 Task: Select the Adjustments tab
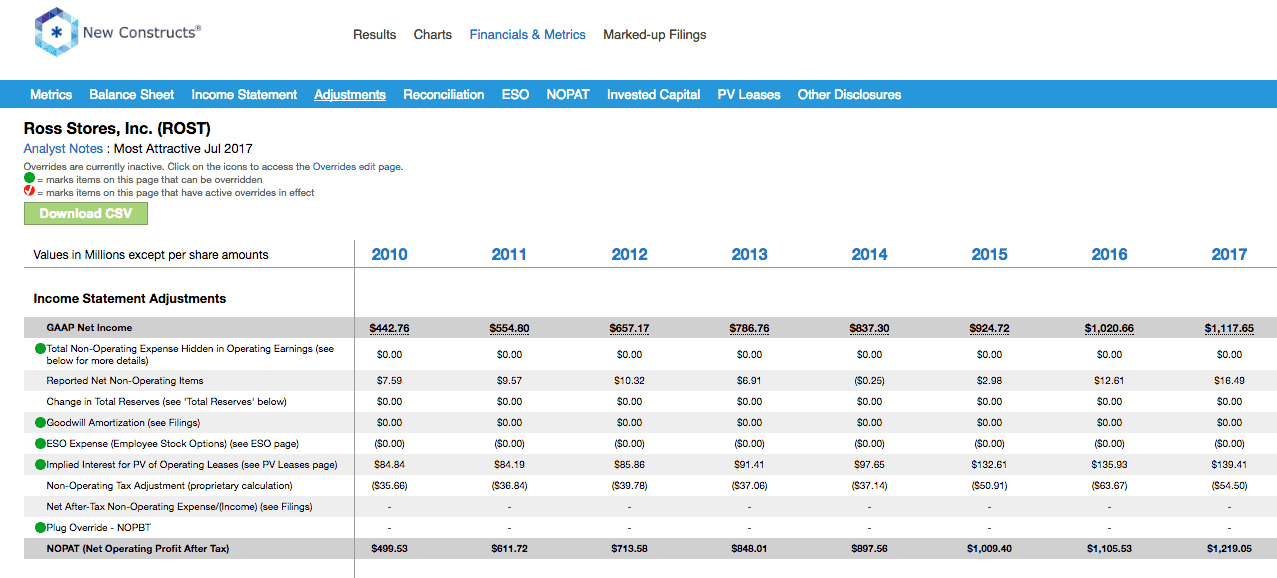(x=350, y=95)
